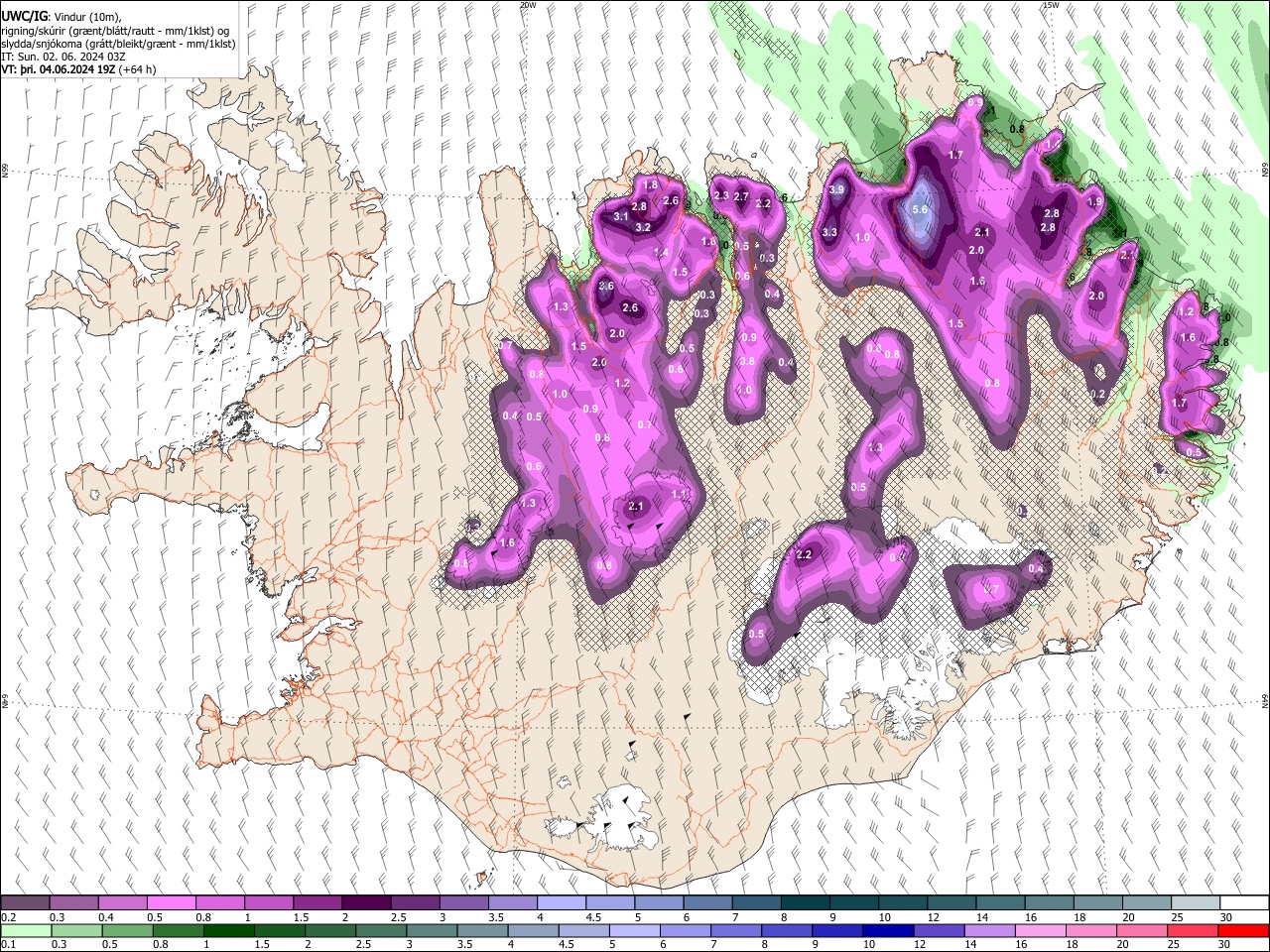Click the 'VT: þri. 04.06.2024 19Z' valid time

tap(59, 69)
